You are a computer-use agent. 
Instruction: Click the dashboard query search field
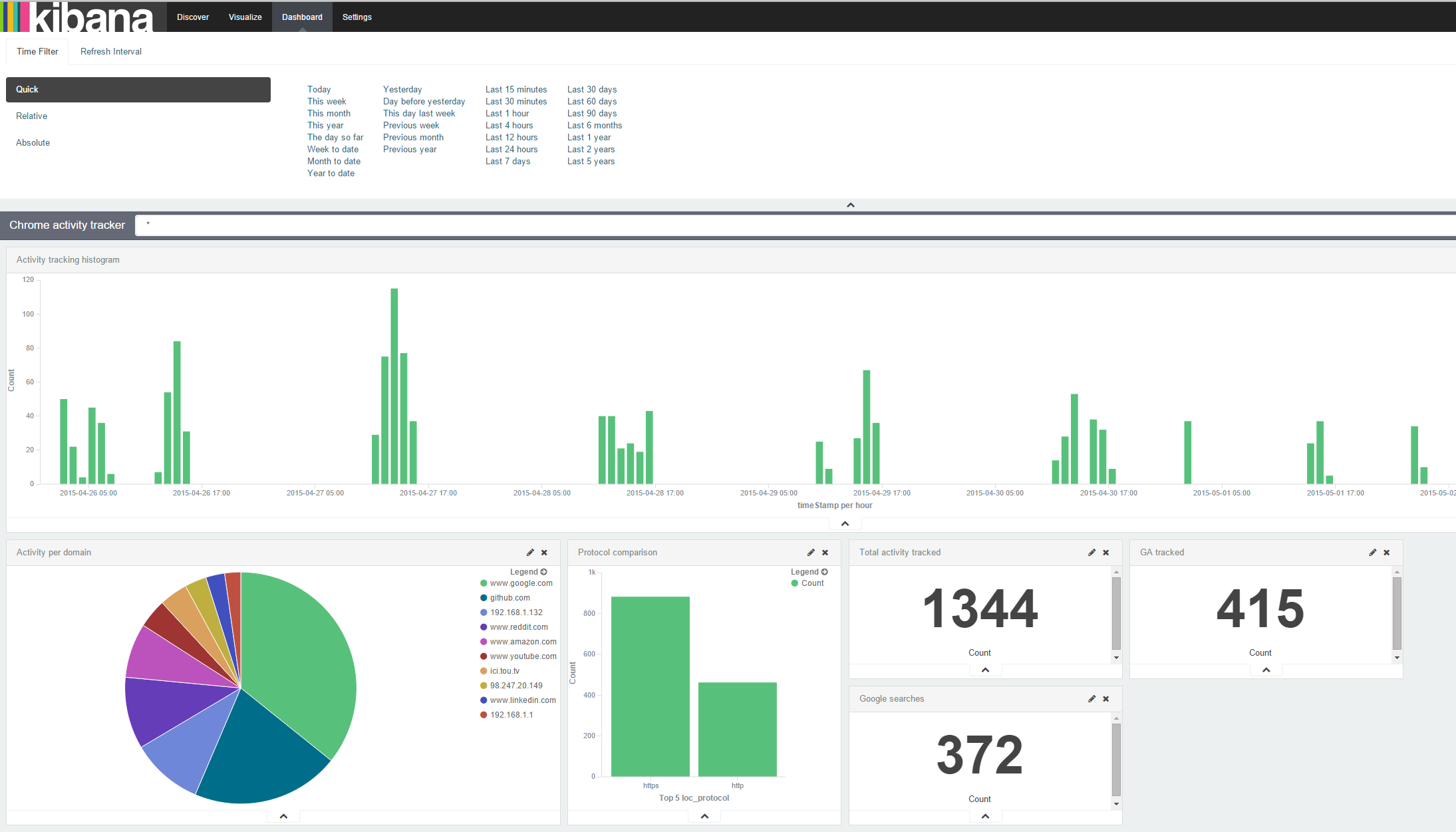(x=795, y=225)
